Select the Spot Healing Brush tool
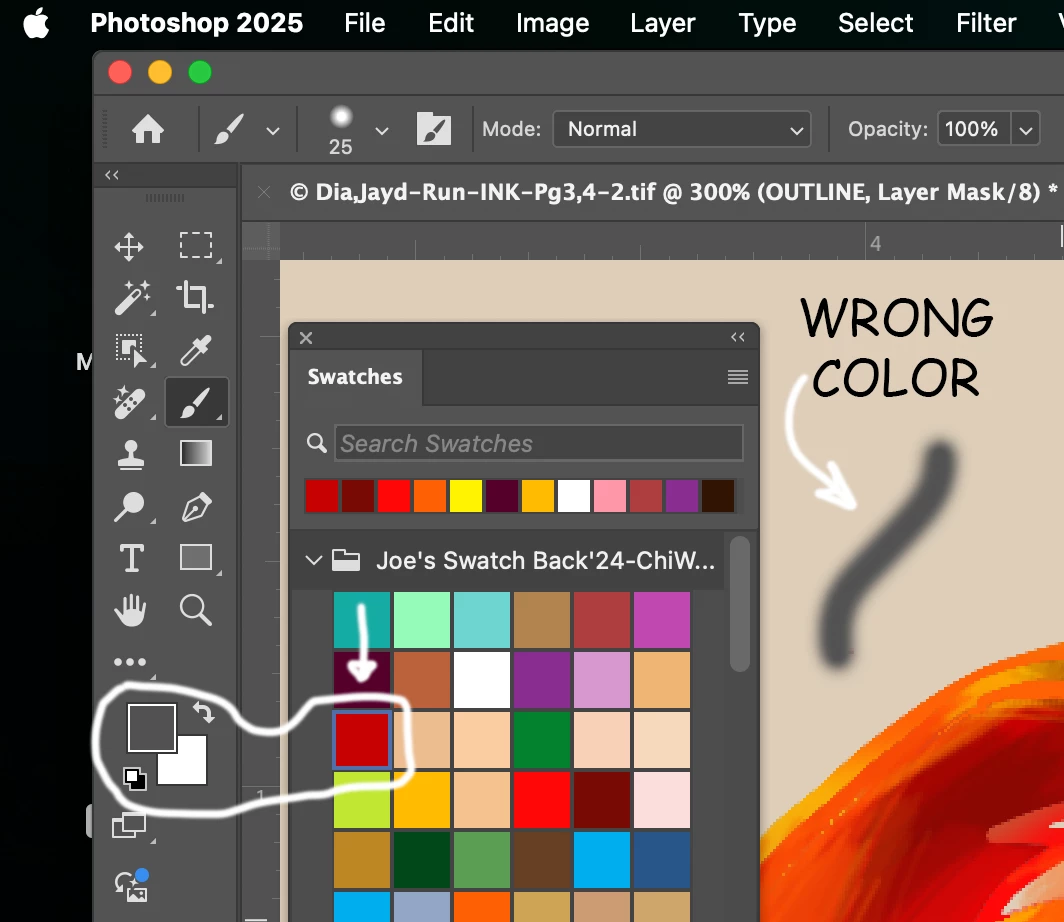 click(x=129, y=402)
